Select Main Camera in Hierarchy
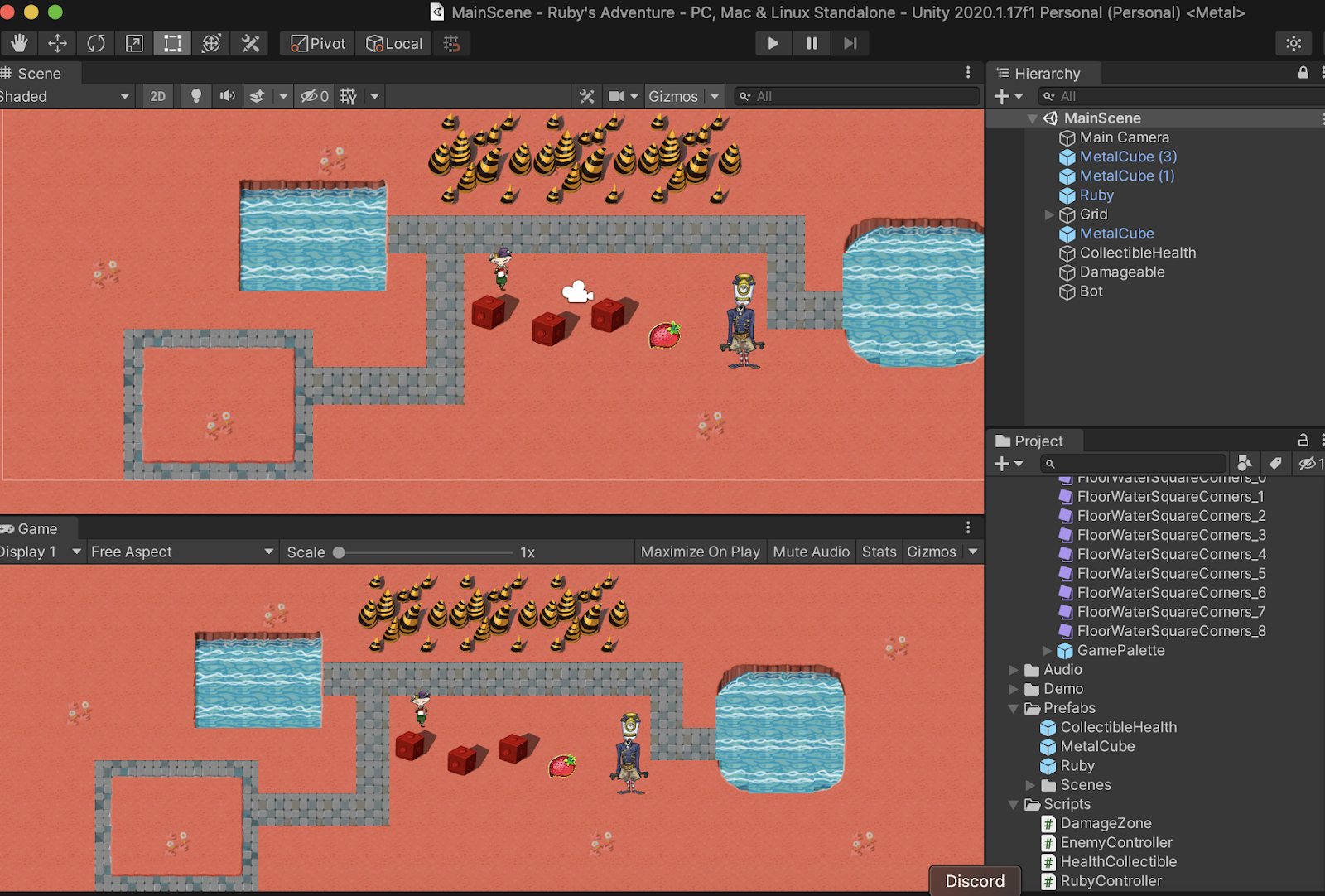The image size is (1325, 896). pyautogui.click(x=1124, y=137)
